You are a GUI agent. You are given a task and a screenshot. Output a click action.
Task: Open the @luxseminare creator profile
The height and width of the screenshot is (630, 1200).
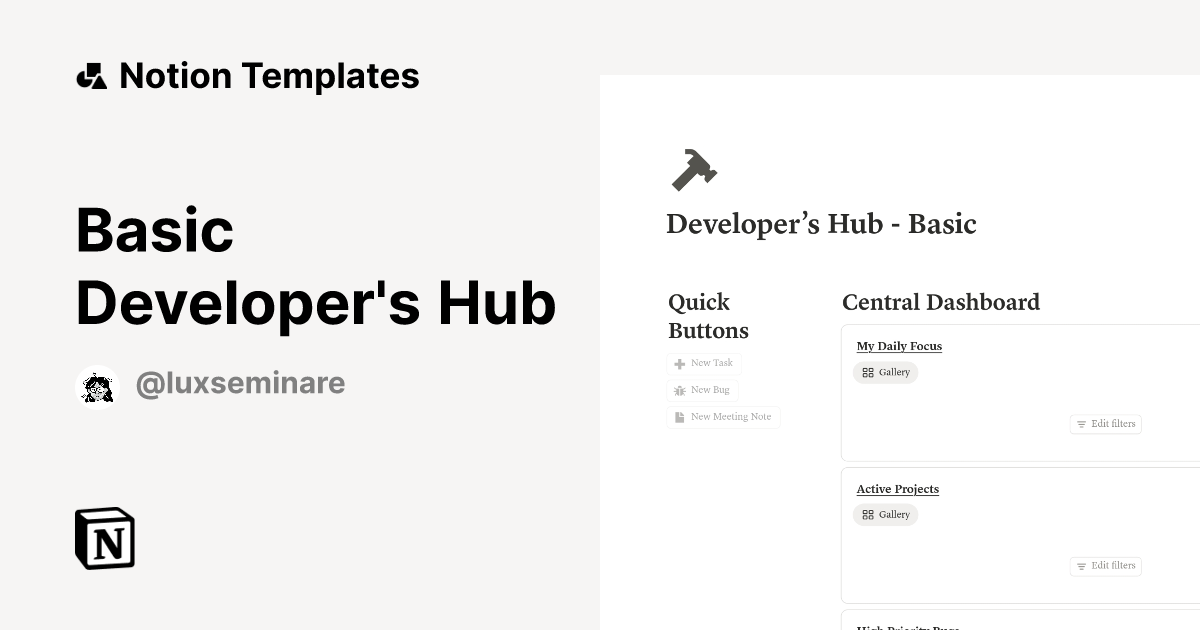(240, 384)
